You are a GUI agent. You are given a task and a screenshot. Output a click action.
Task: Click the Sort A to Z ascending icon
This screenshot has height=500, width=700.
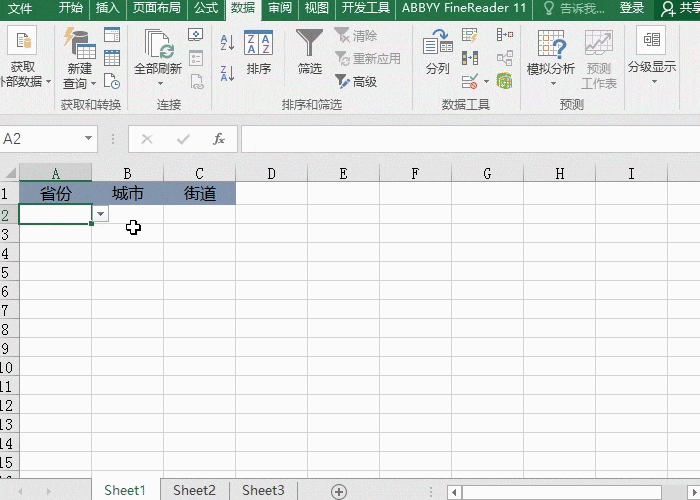227,43
